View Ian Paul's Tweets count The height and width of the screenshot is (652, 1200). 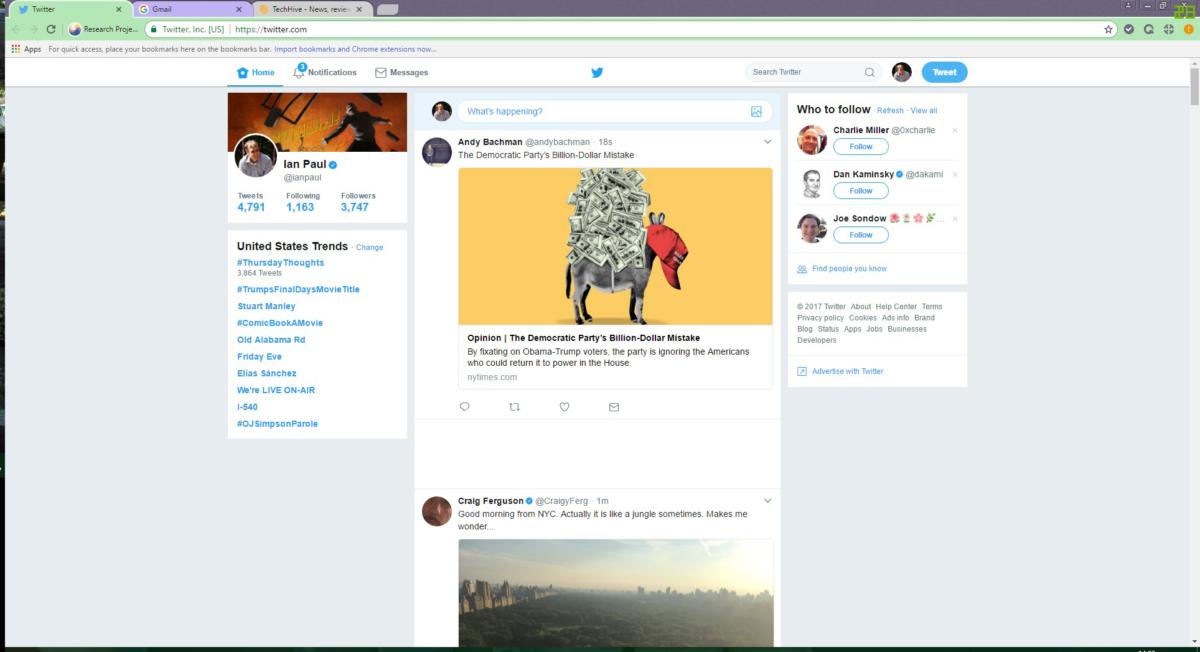click(x=251, y=202)
